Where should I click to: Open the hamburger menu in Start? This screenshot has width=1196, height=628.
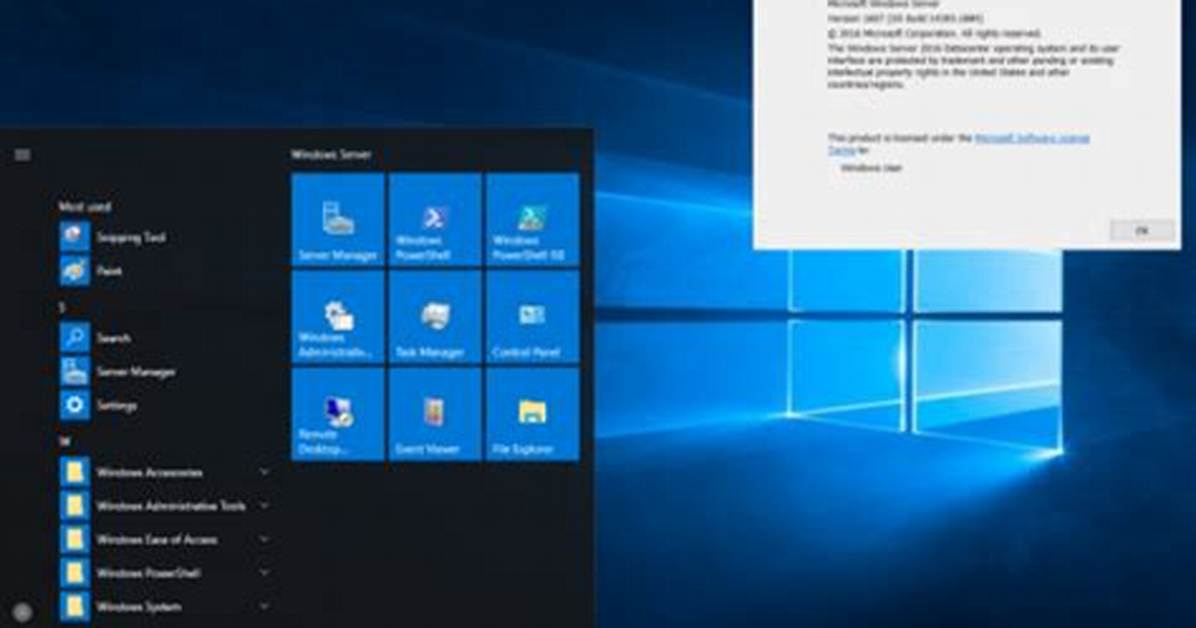tap(23, 155)
